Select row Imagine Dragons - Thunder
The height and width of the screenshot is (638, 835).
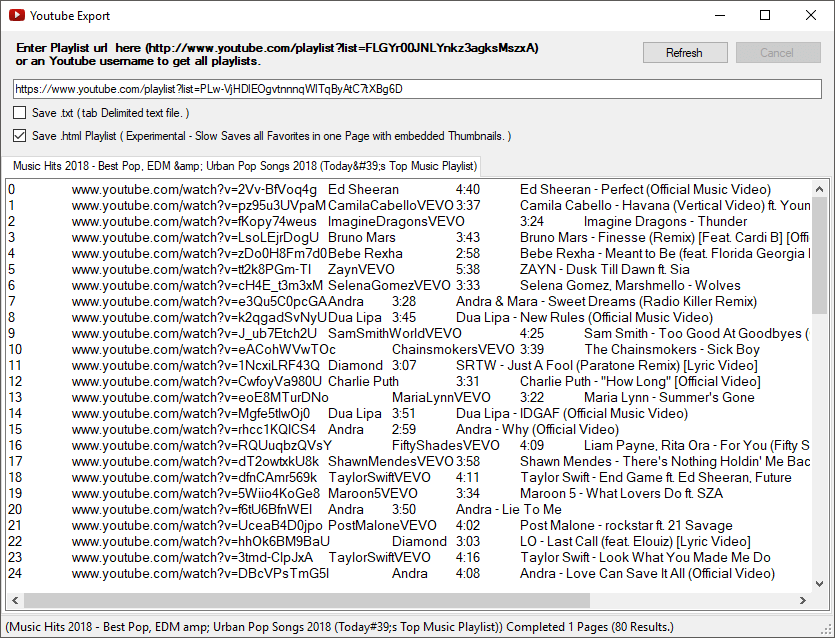pos(409,222)
